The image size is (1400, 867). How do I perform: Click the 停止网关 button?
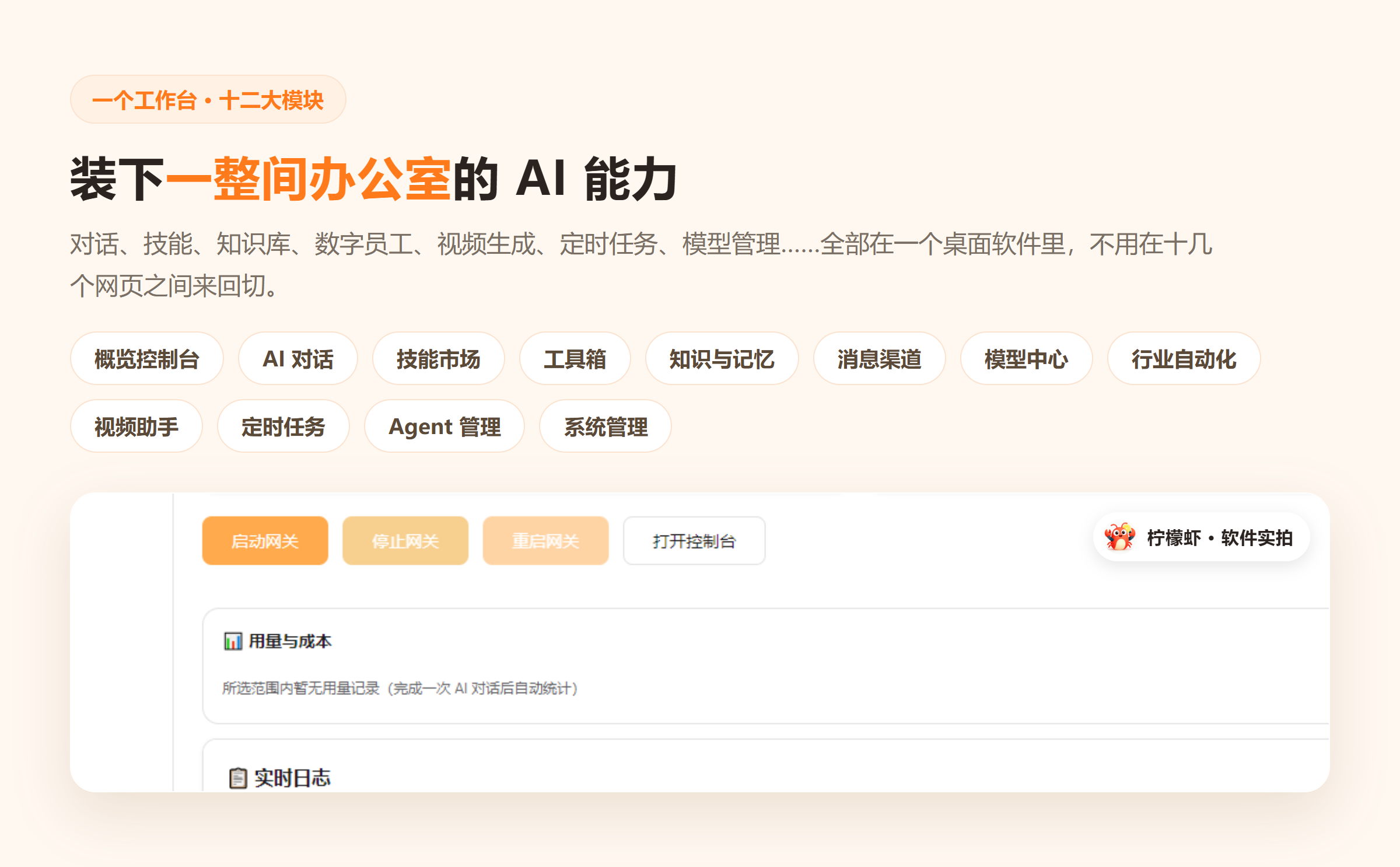(405, 541)
